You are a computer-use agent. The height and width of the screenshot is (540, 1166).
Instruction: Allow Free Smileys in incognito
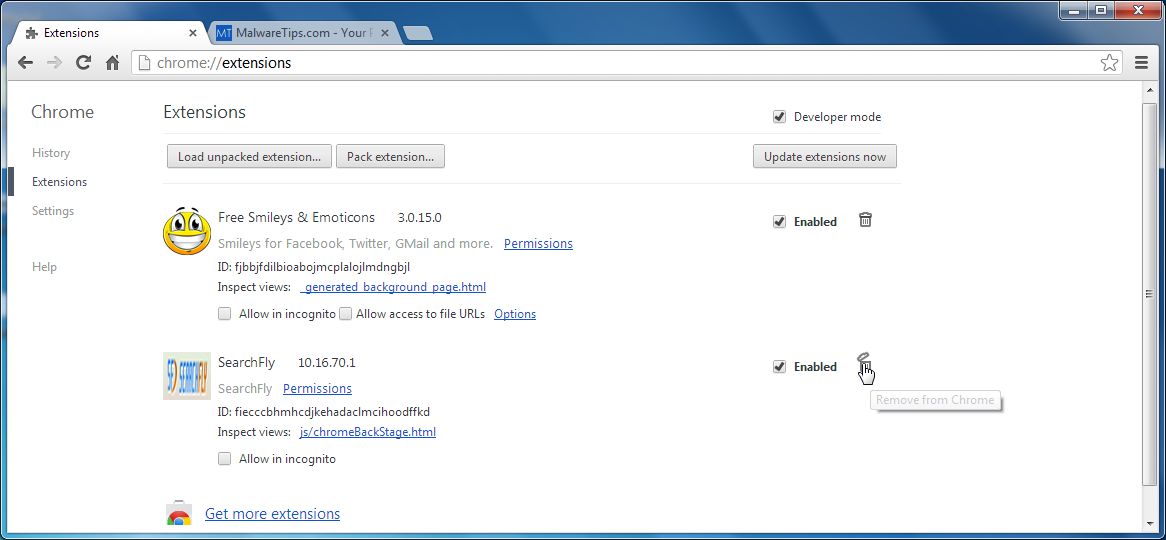225,314
